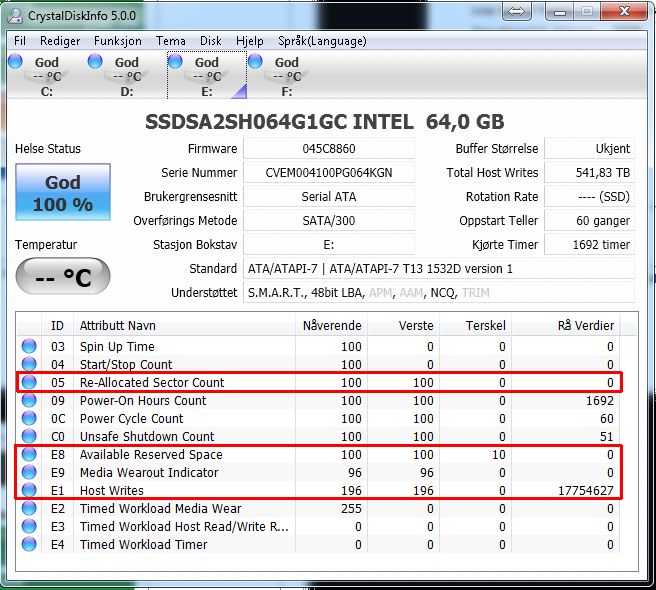Sort by Rå Verdier column header
Viewport: 656px width, 590px height.
[566, 325]
